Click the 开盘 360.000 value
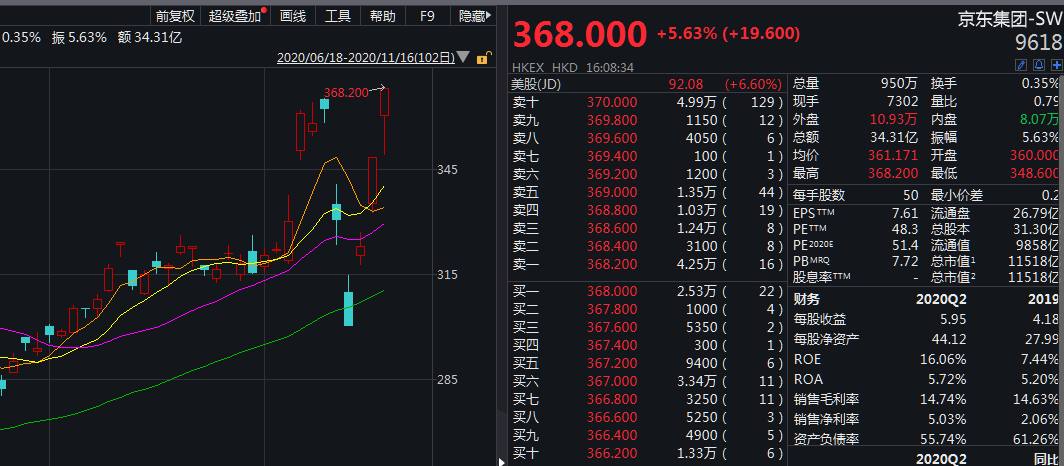Image resolution: width=1064 pixels, height=466 pixels. coord(1035,156)
